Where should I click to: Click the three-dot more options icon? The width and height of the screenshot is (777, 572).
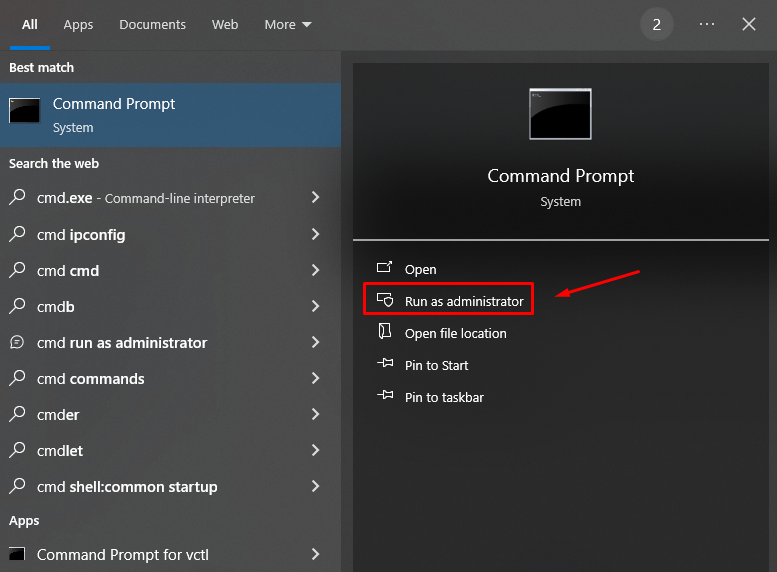point(707,24)
